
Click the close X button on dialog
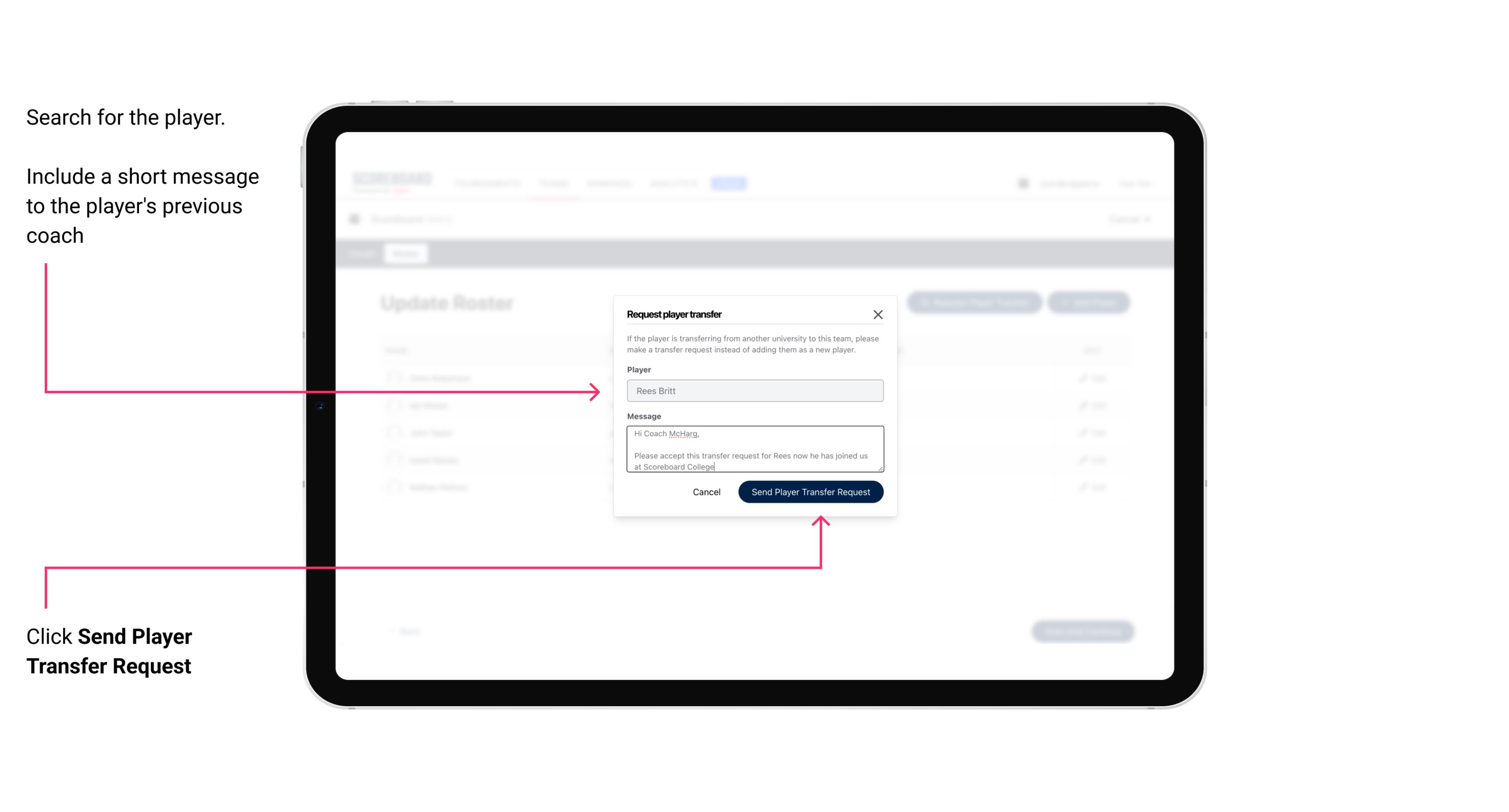pyautogui.click(x=878, y=314)
